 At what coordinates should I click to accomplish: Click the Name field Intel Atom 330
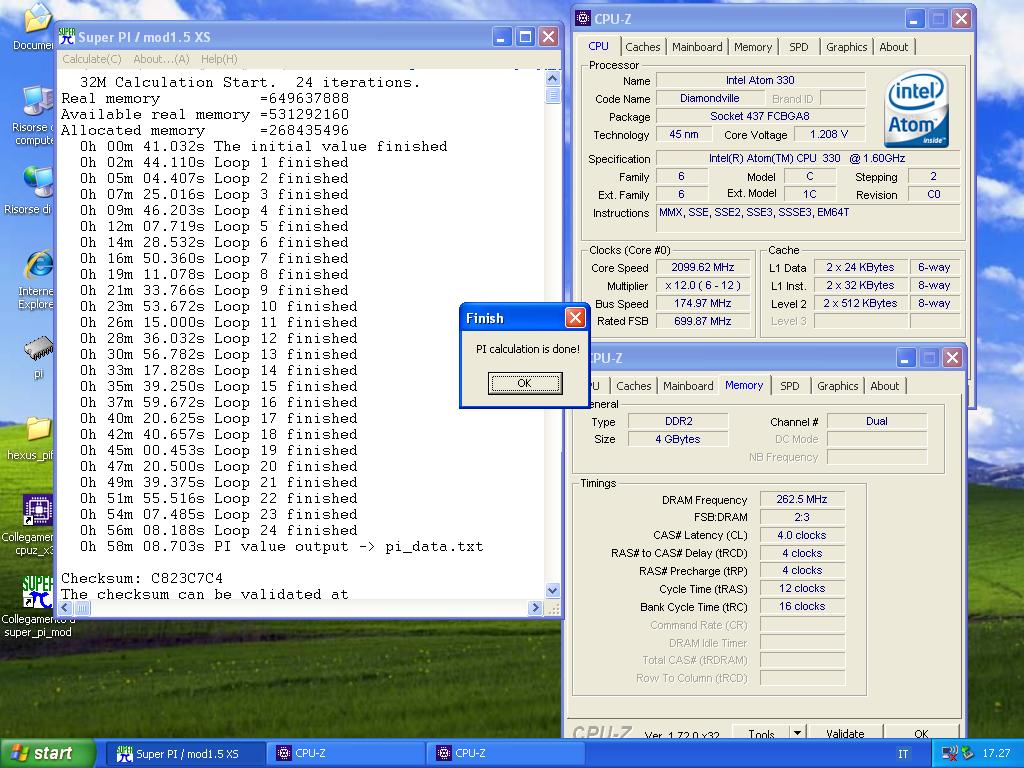coord(760,80)
